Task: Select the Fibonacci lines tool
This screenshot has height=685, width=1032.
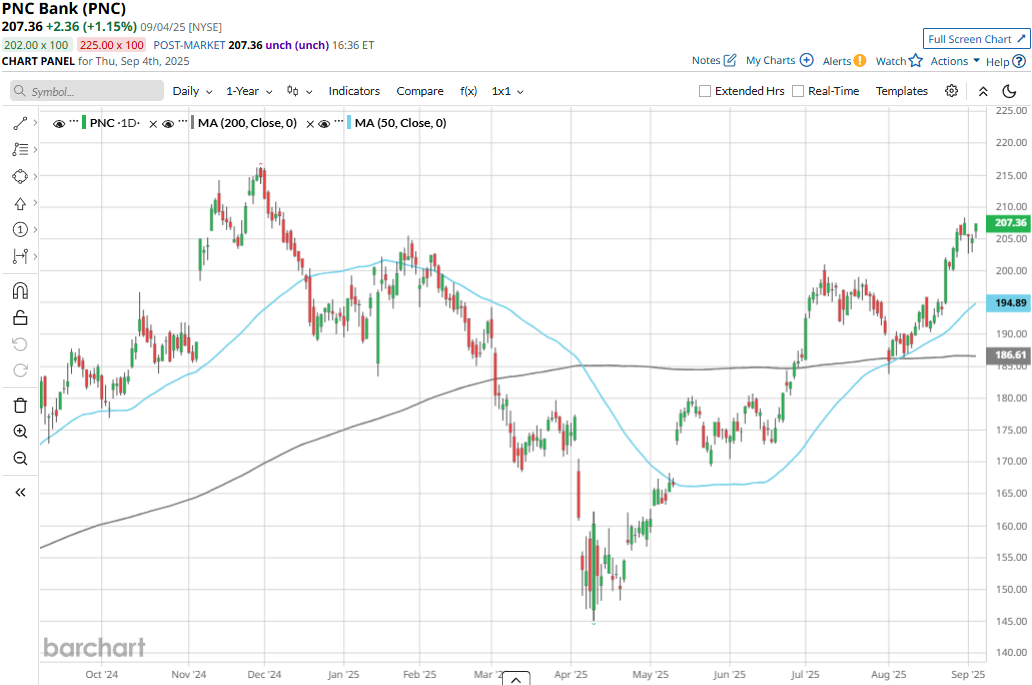Action: point(20,149)
